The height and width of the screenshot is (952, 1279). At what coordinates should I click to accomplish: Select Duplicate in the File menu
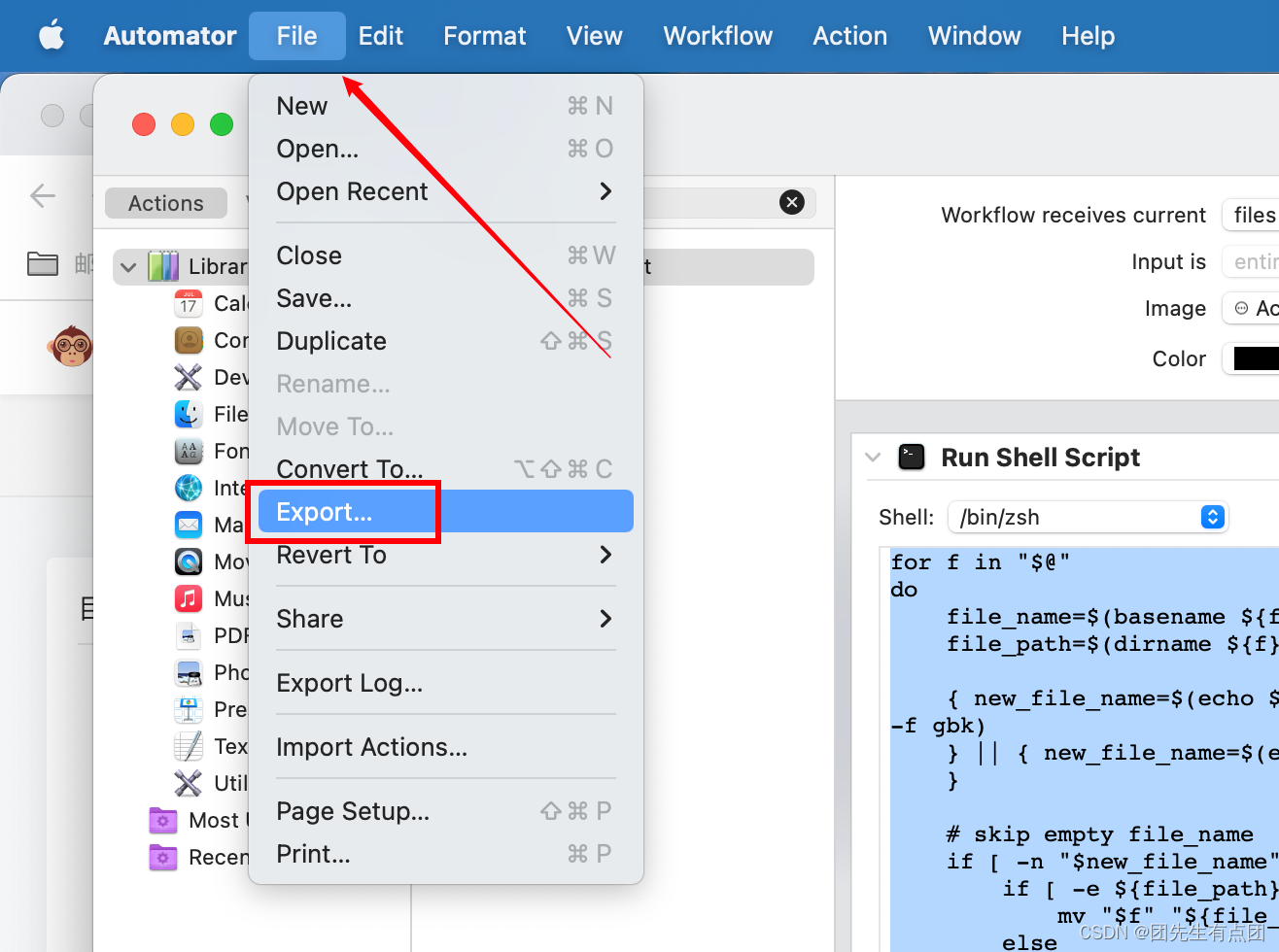[445, 341]
